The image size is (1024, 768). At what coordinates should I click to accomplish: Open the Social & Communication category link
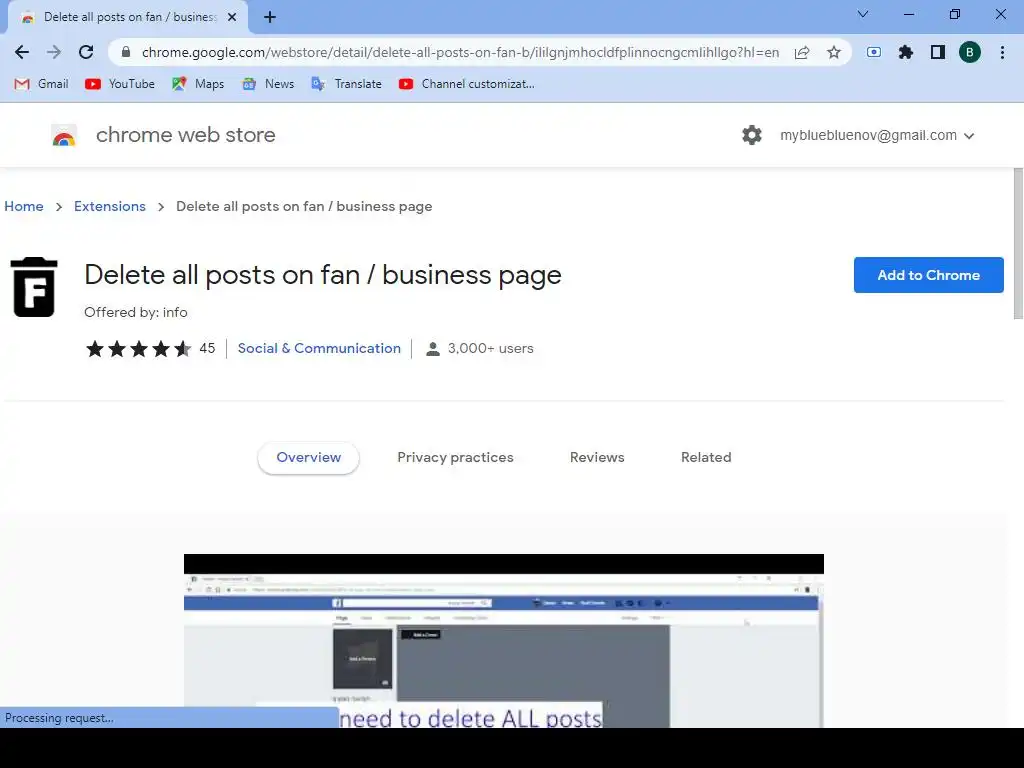tap(319, 349)
